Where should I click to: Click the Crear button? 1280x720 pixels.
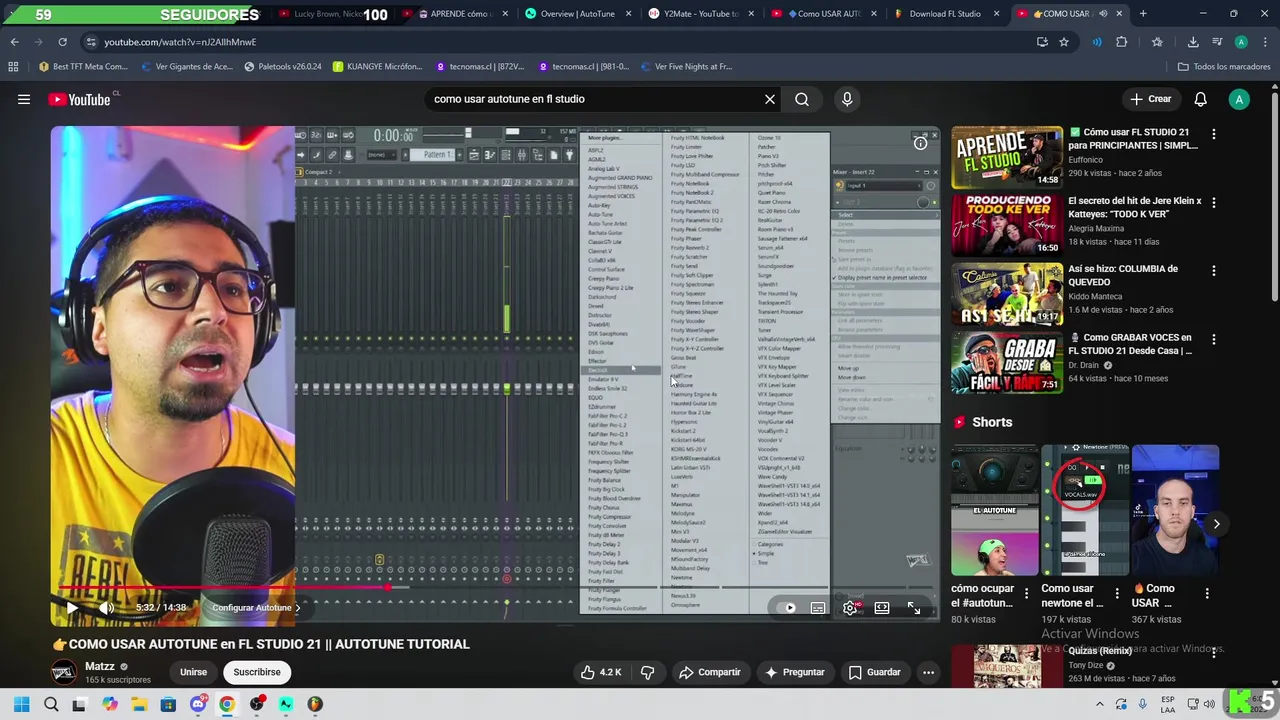coord(1150,99)
